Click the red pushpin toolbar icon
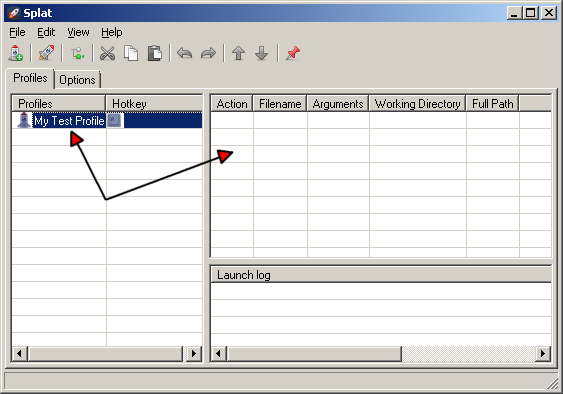 pos(293,53)
